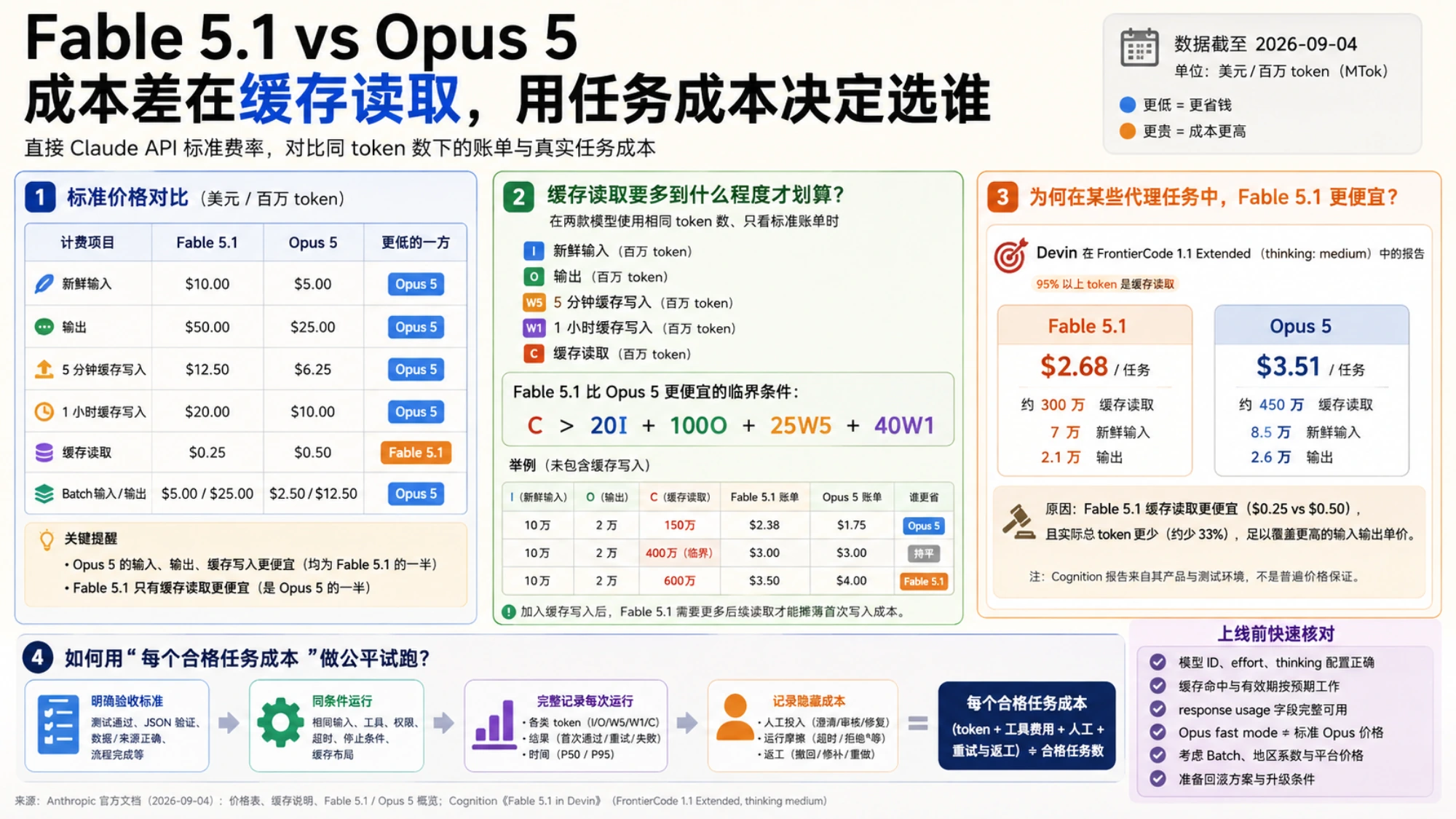
Task: Click the purple bar chart icon in 完整记录每次运行
Action: (494, 724)
